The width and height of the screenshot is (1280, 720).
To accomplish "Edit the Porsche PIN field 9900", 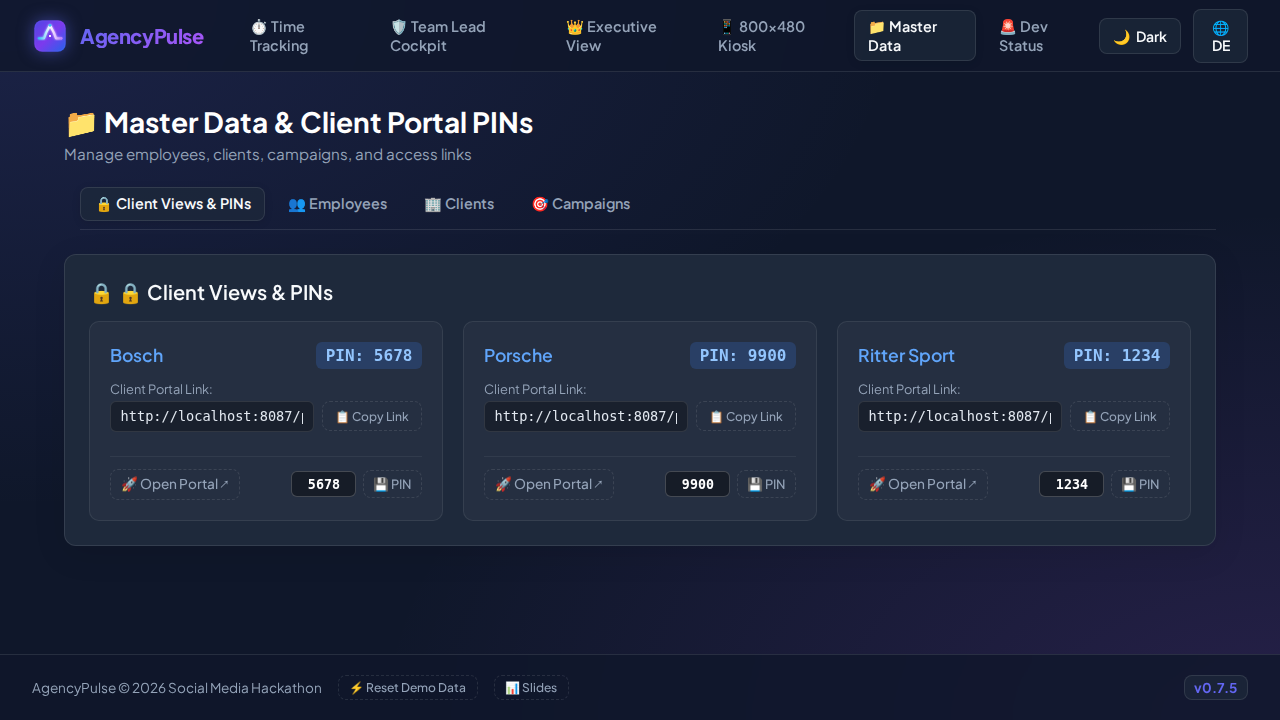I will [697, 484].
